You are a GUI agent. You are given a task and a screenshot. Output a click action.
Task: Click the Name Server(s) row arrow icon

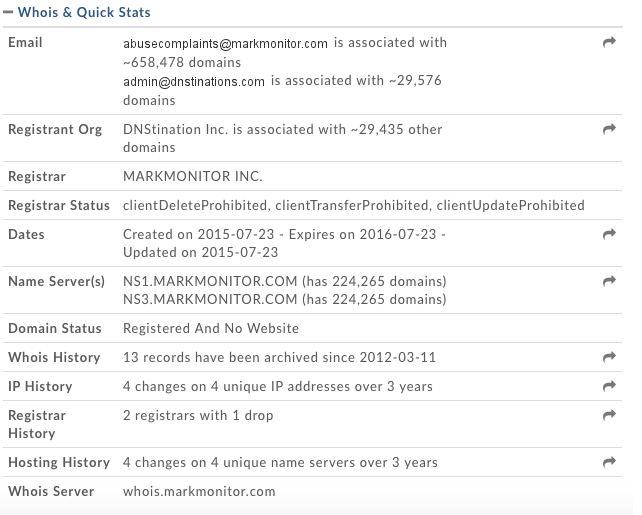[609, 282]
